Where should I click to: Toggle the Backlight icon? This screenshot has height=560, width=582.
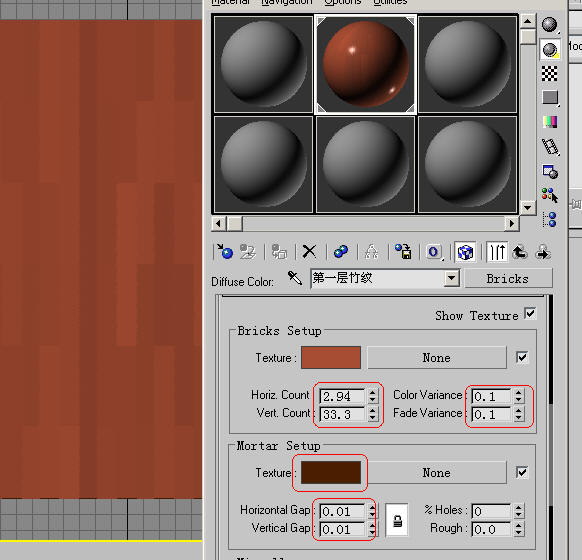point(549,49)
